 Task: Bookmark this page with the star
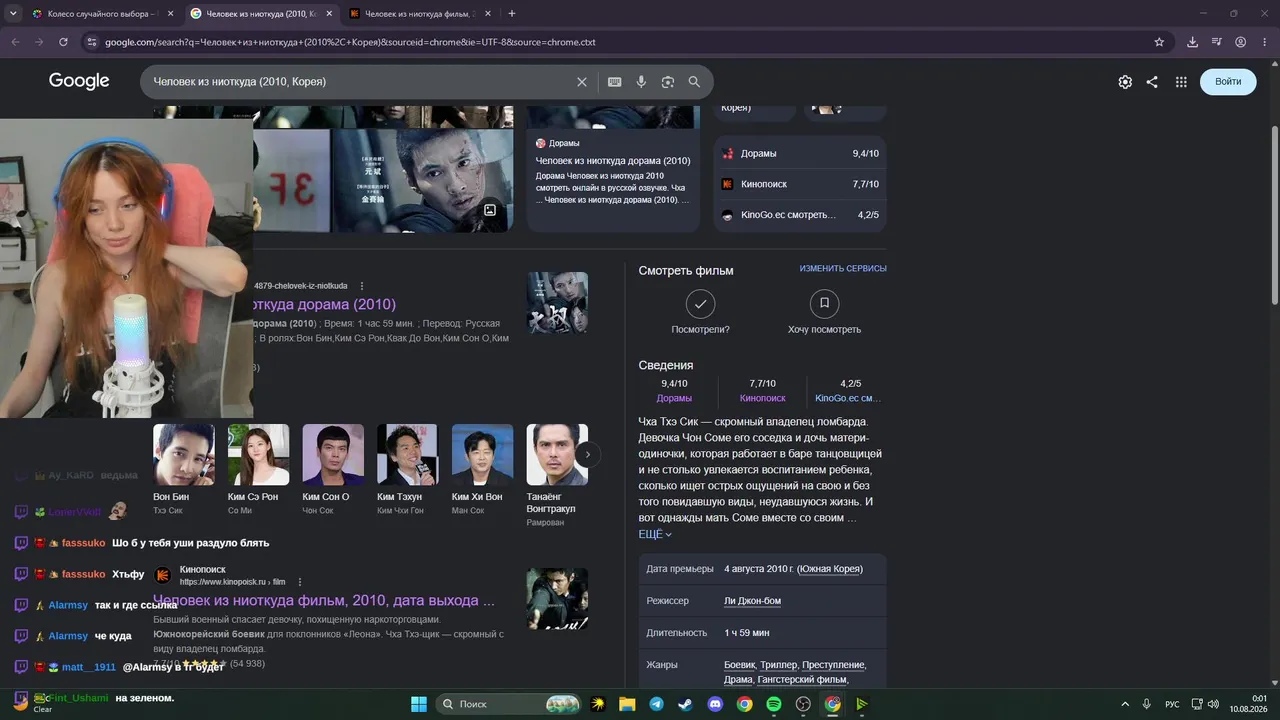[x=1159, y=42]
